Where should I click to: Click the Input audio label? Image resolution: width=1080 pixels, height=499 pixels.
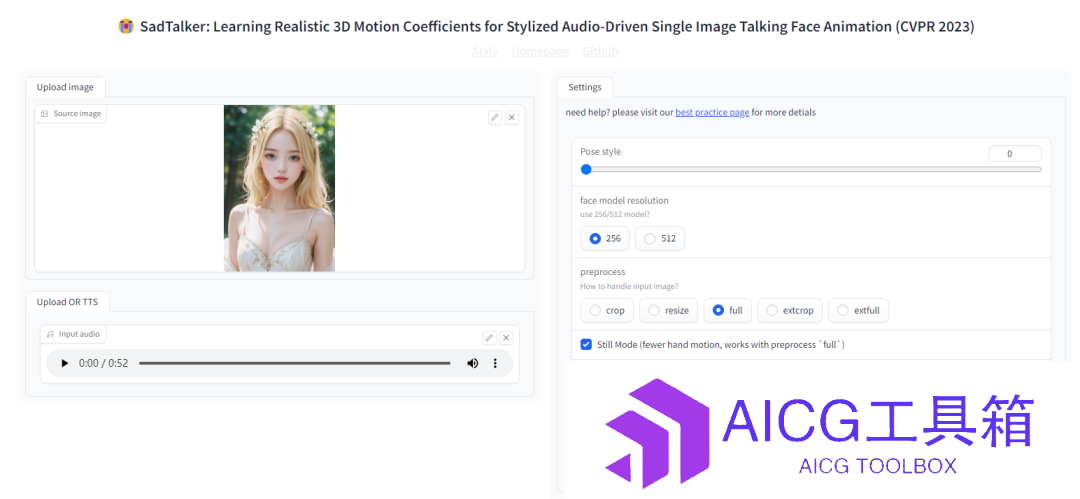[73, 334]
